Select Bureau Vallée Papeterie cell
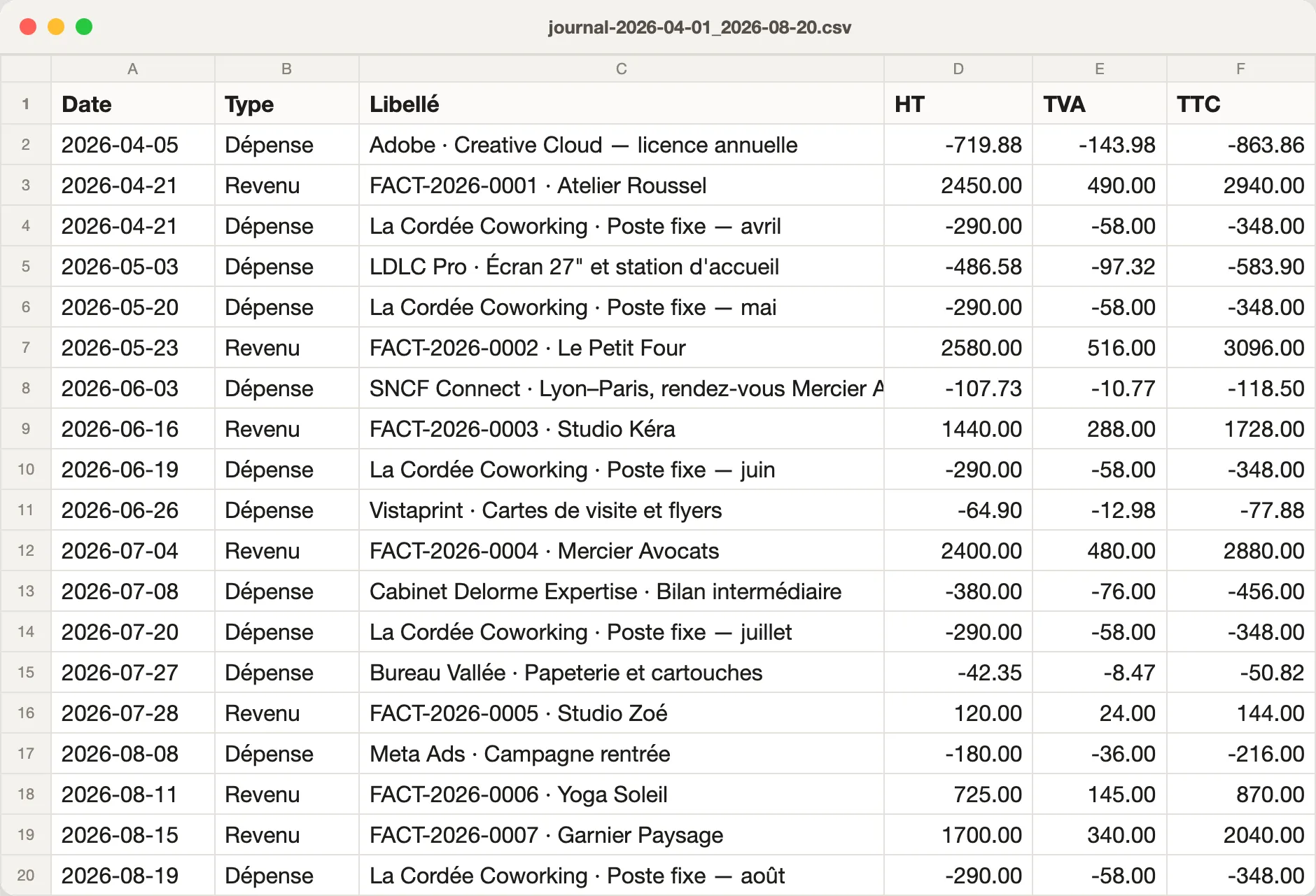The width and height of the screenshot is (1316, 896). pos(622,673)
